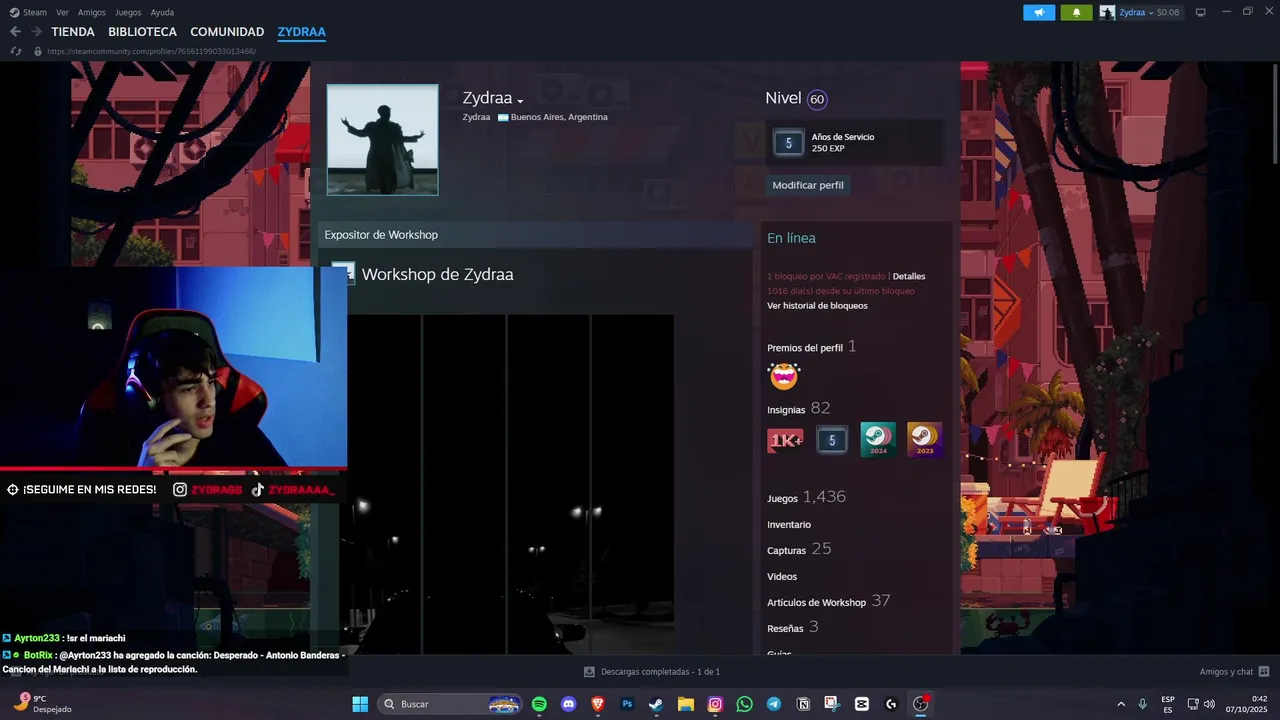Click the Steam taskbar icon
Viewport: 1280px width, 720px height.
click(x=656, y=704)
